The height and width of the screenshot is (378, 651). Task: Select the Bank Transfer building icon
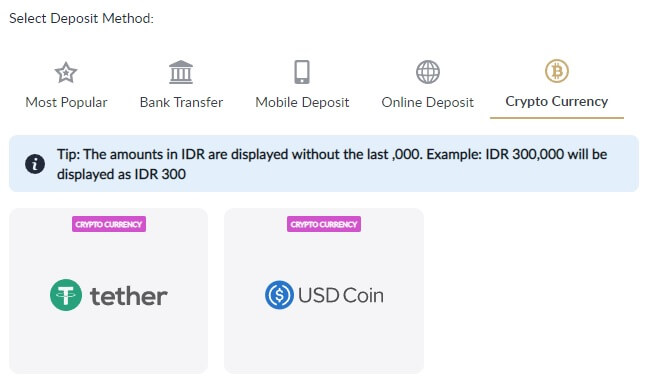(181, 72)
